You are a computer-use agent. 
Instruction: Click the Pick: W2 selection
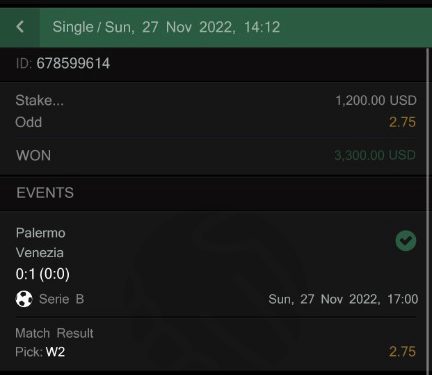point(40,352)
